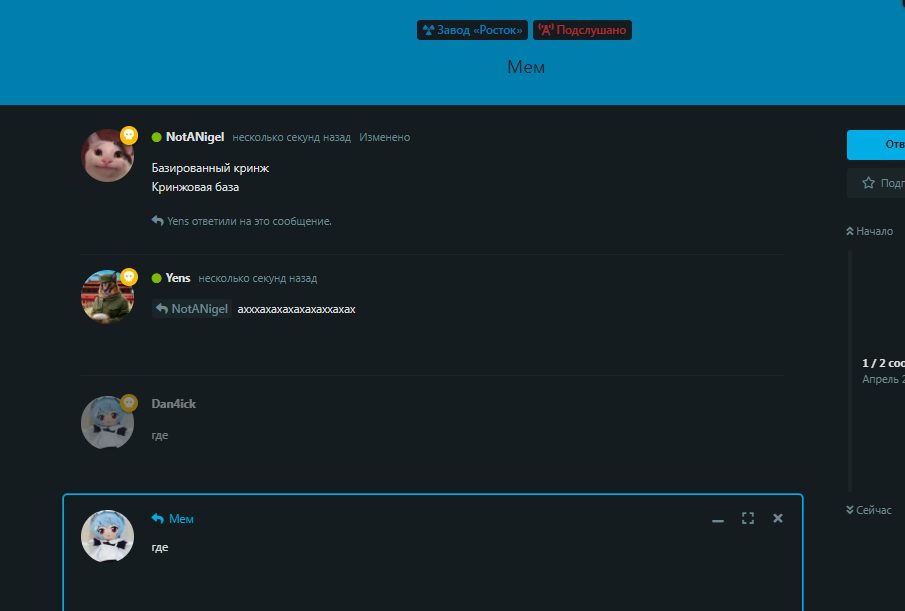Click Yens's post timestamp
Screen dimensions: 905x611
click(x=257, y=278)
